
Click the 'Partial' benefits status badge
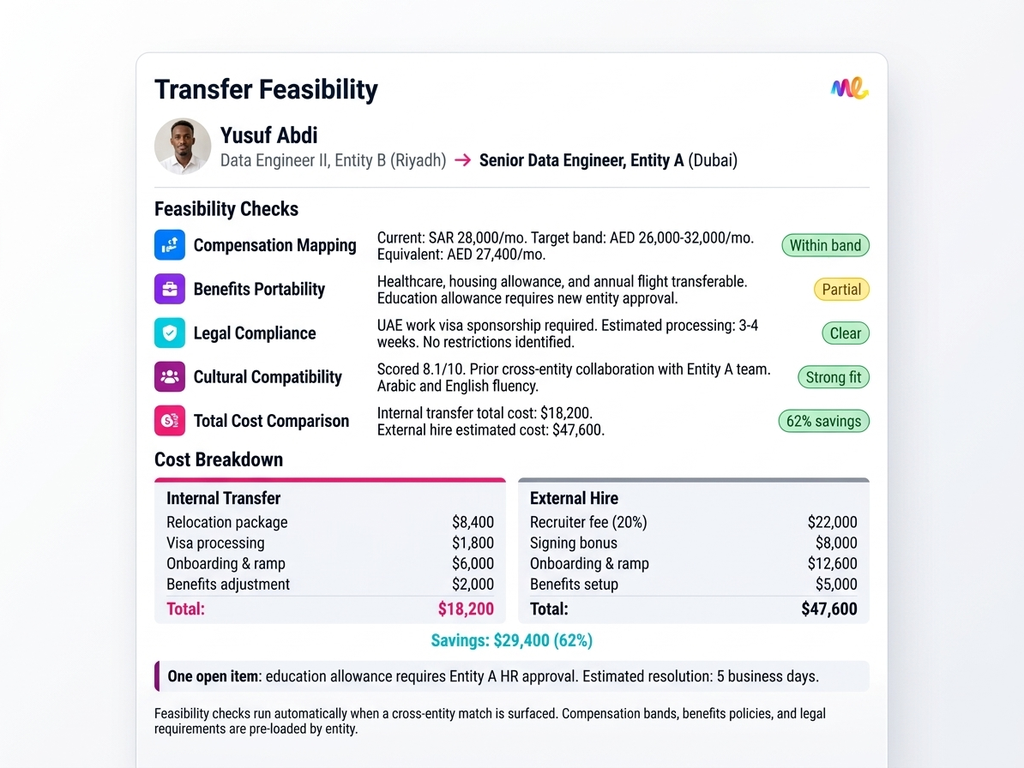841,289
